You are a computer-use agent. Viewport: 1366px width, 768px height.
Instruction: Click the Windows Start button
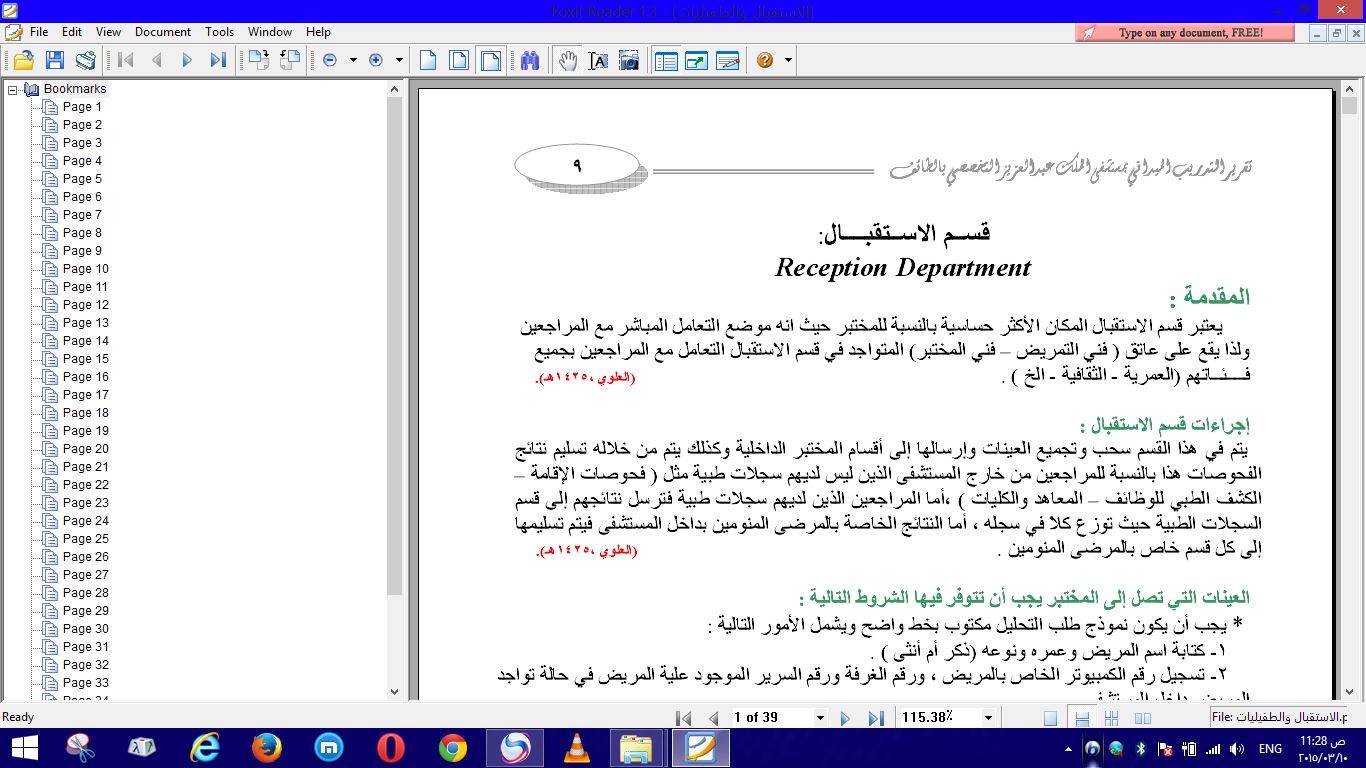point(23,748)
